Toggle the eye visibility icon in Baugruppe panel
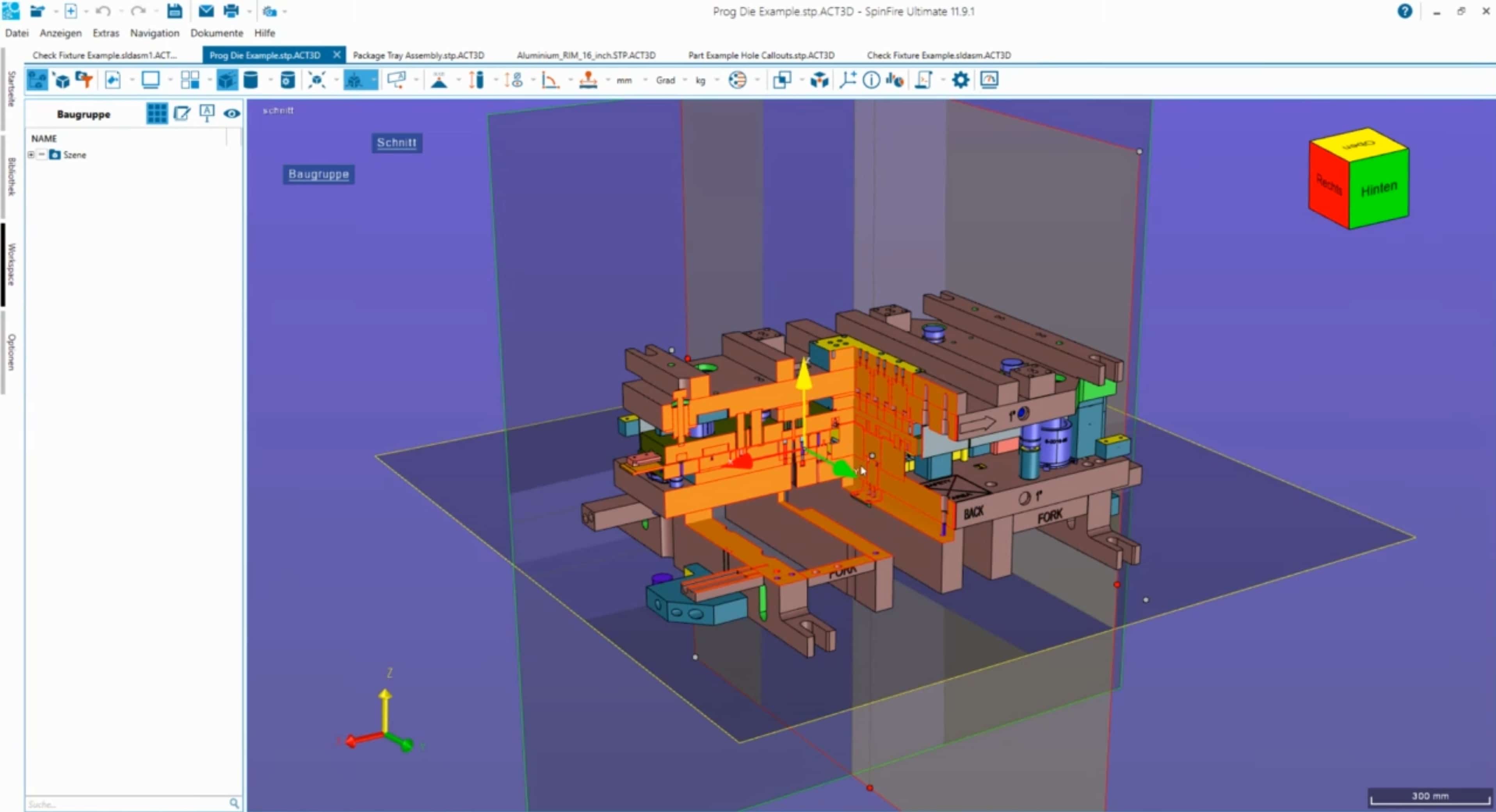 (x=232, y=114)
